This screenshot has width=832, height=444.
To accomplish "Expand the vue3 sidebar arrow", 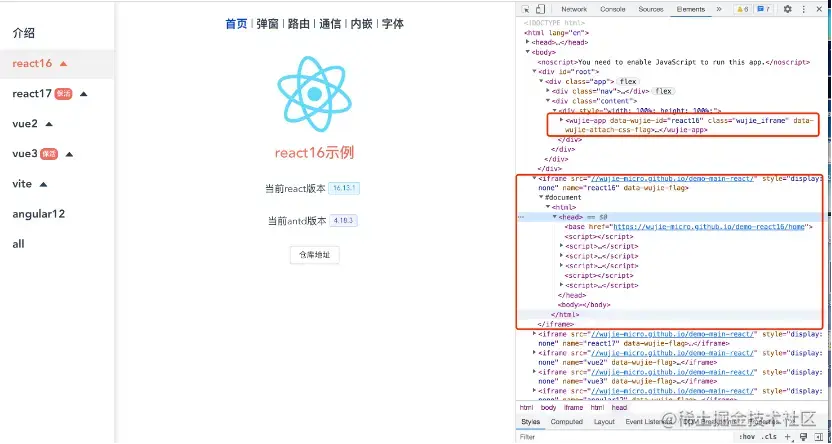I will point(69,154).
